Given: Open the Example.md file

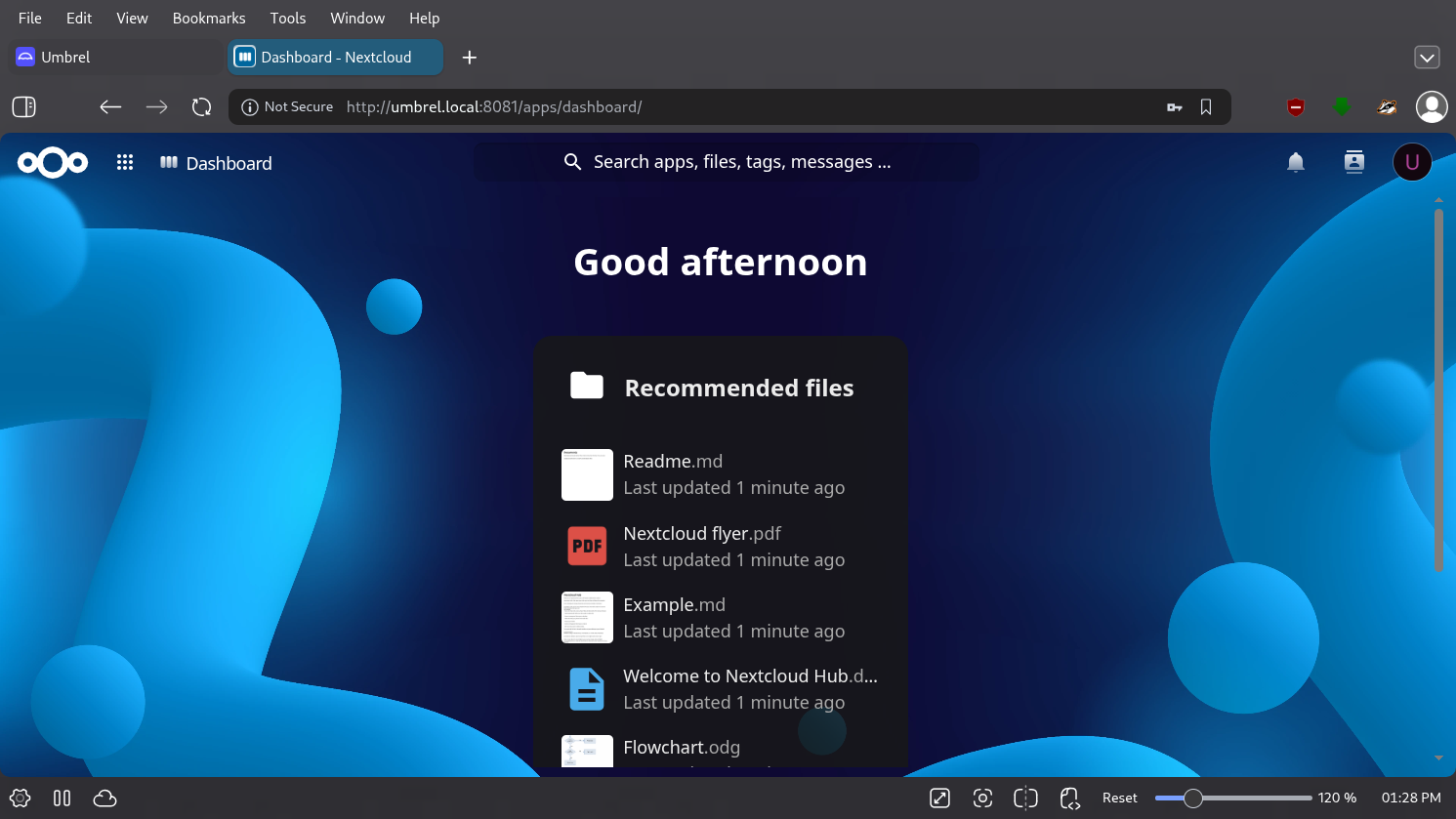Looking at the screenshot, I should [x=721, y=618].
